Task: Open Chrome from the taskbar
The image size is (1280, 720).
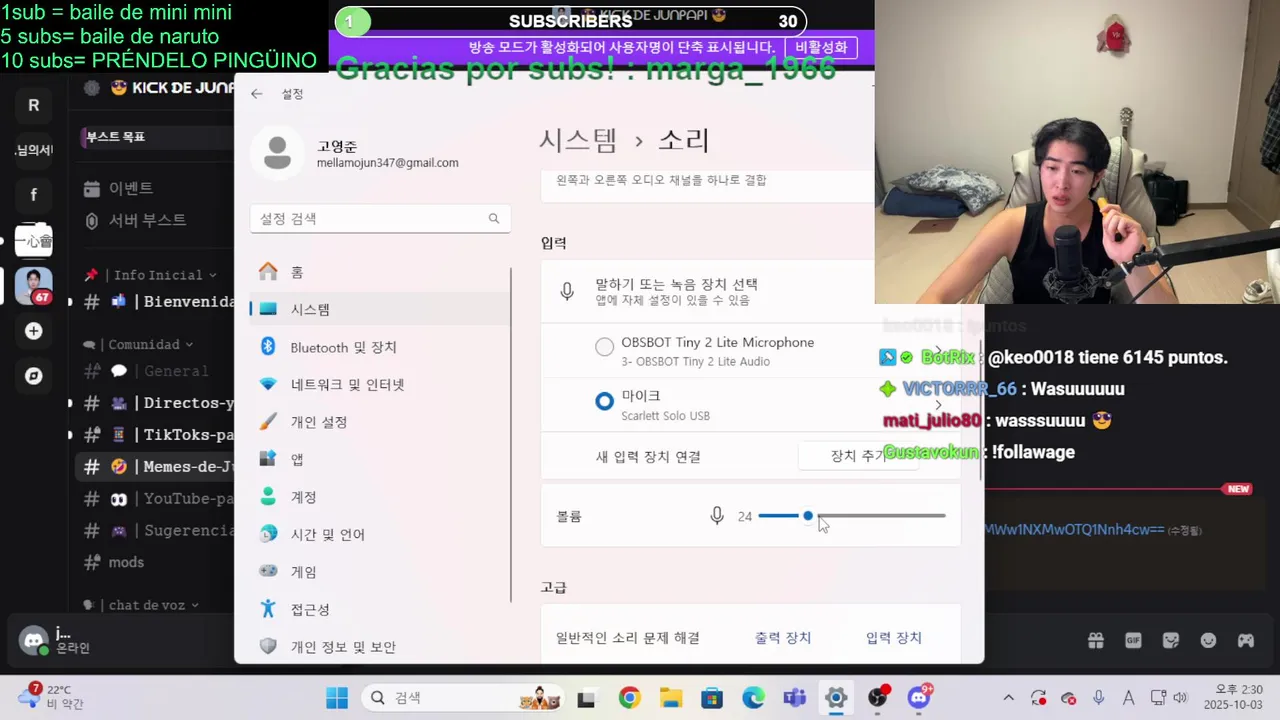Action: (629, 698)
